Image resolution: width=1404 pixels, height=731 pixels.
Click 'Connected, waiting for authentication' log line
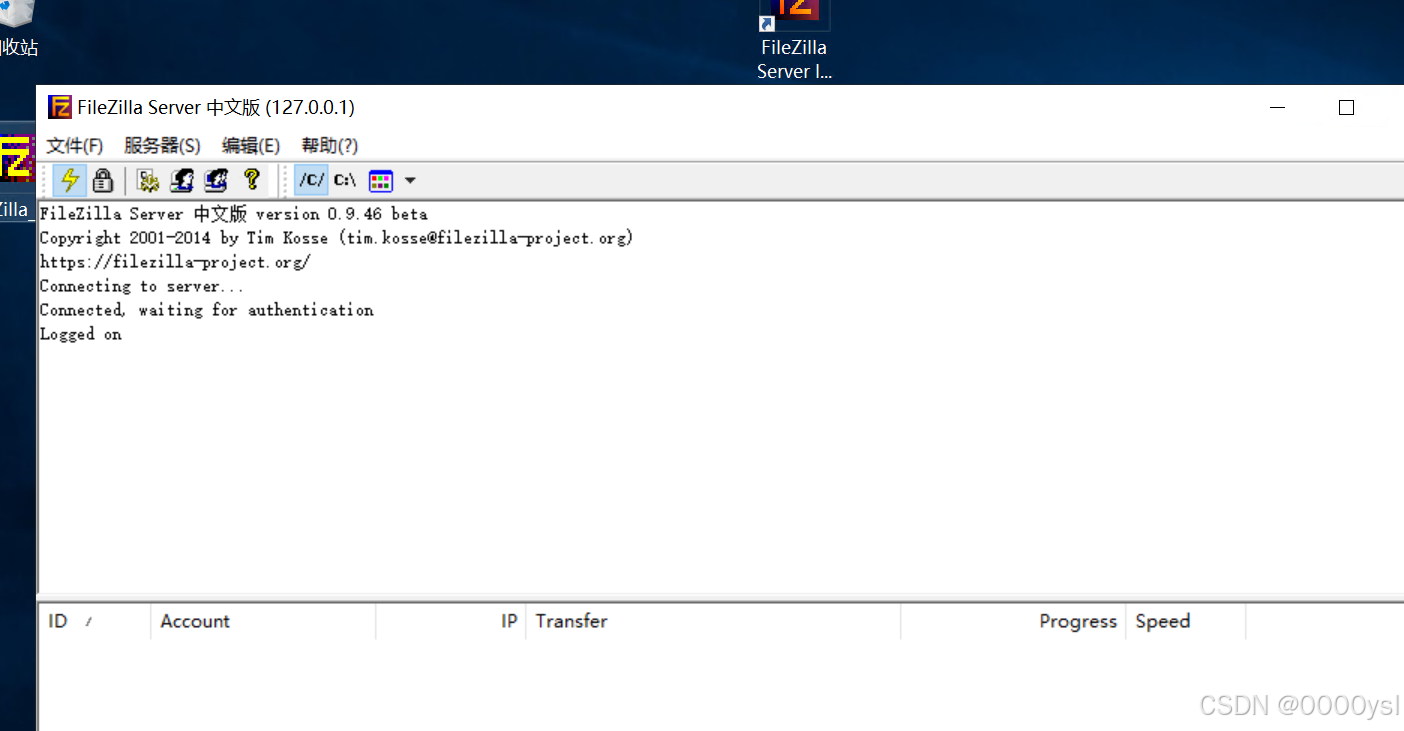[206, 310]
